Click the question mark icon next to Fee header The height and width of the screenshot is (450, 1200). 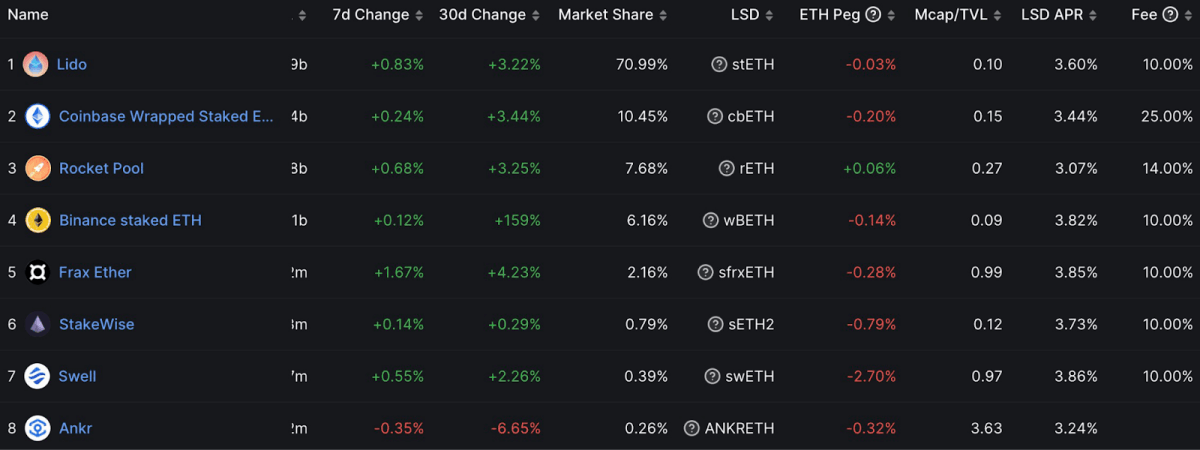1170,15
